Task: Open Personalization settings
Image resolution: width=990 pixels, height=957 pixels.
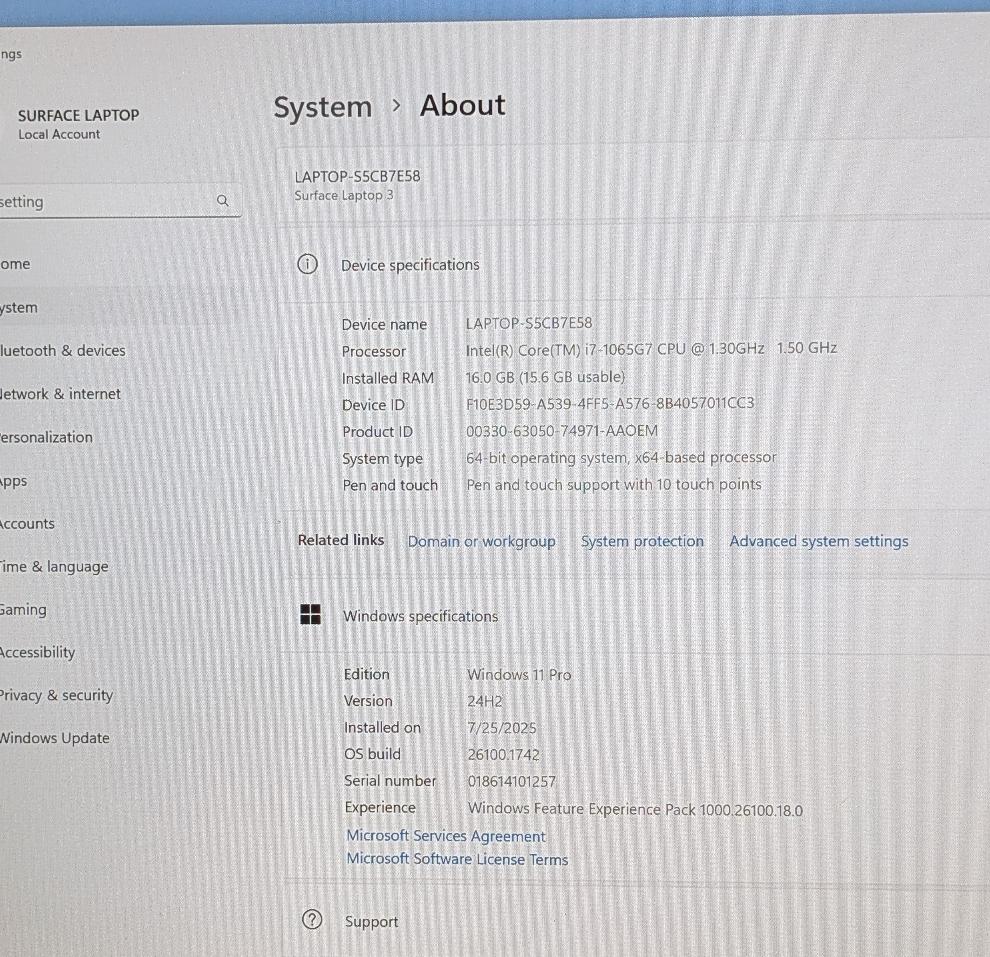Action: pos(46,437)
